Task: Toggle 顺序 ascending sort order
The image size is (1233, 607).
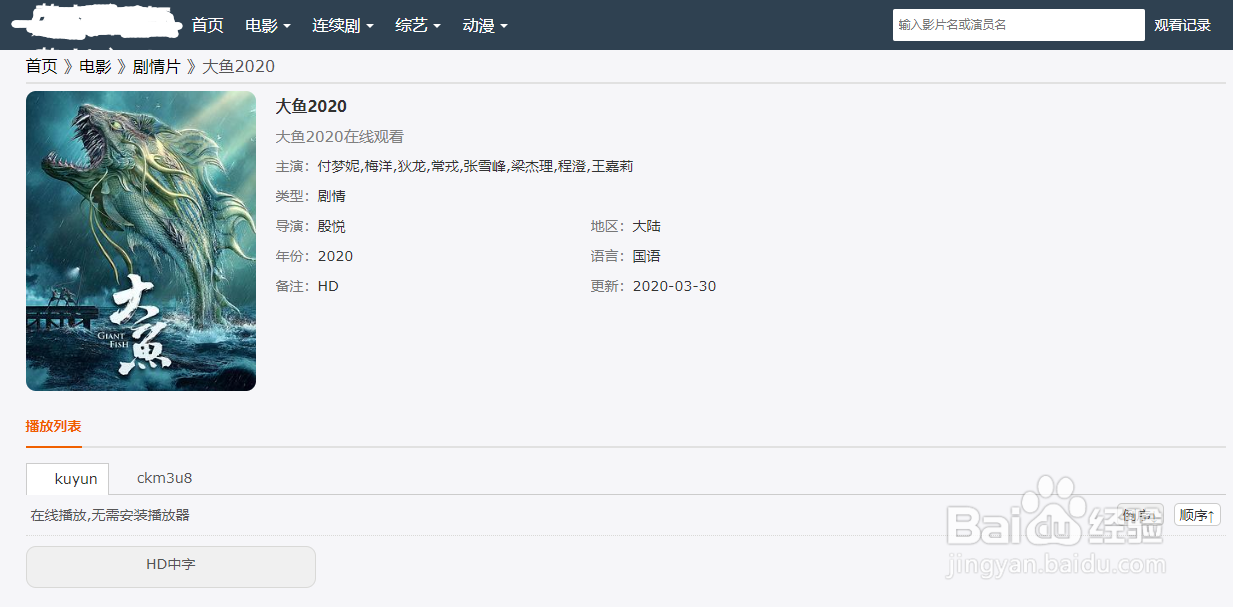Action: (1196, 515)
